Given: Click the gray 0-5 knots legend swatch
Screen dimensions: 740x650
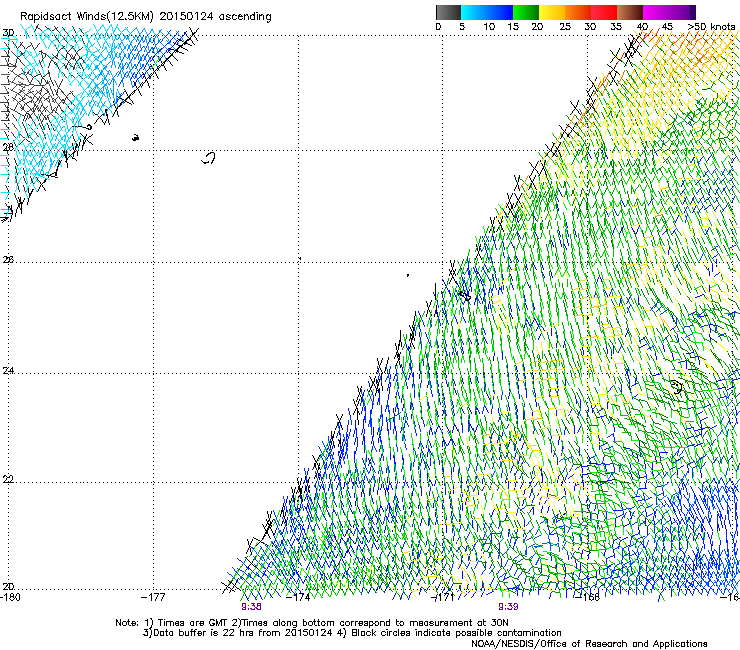Looking at the screenshot, I should (x=448, y=12).
